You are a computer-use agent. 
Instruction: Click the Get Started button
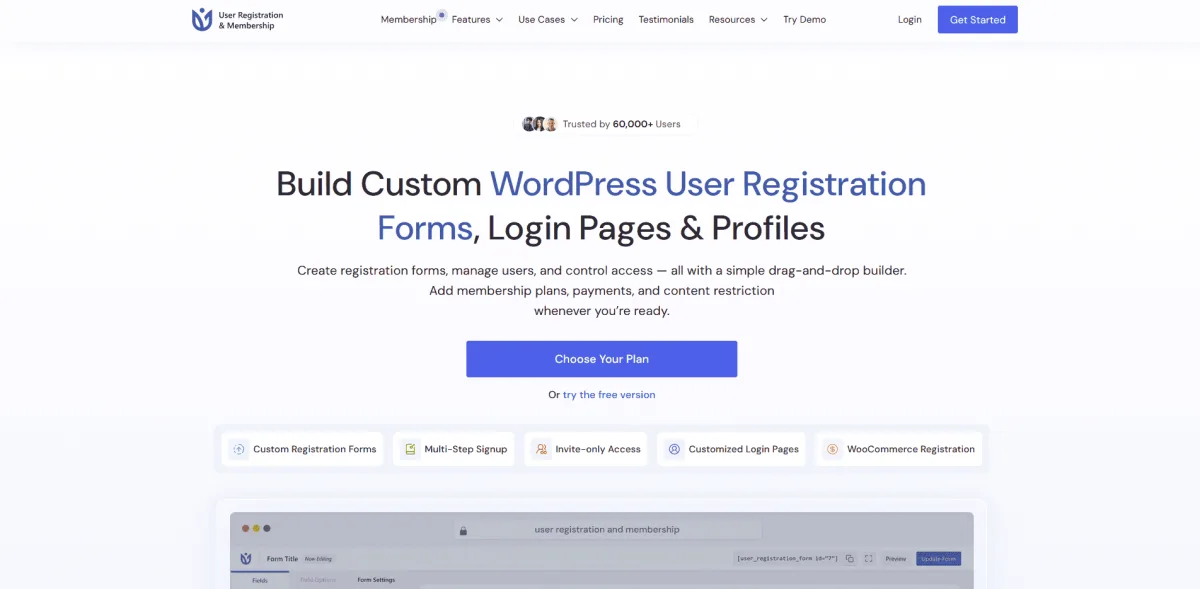(977, 20)
